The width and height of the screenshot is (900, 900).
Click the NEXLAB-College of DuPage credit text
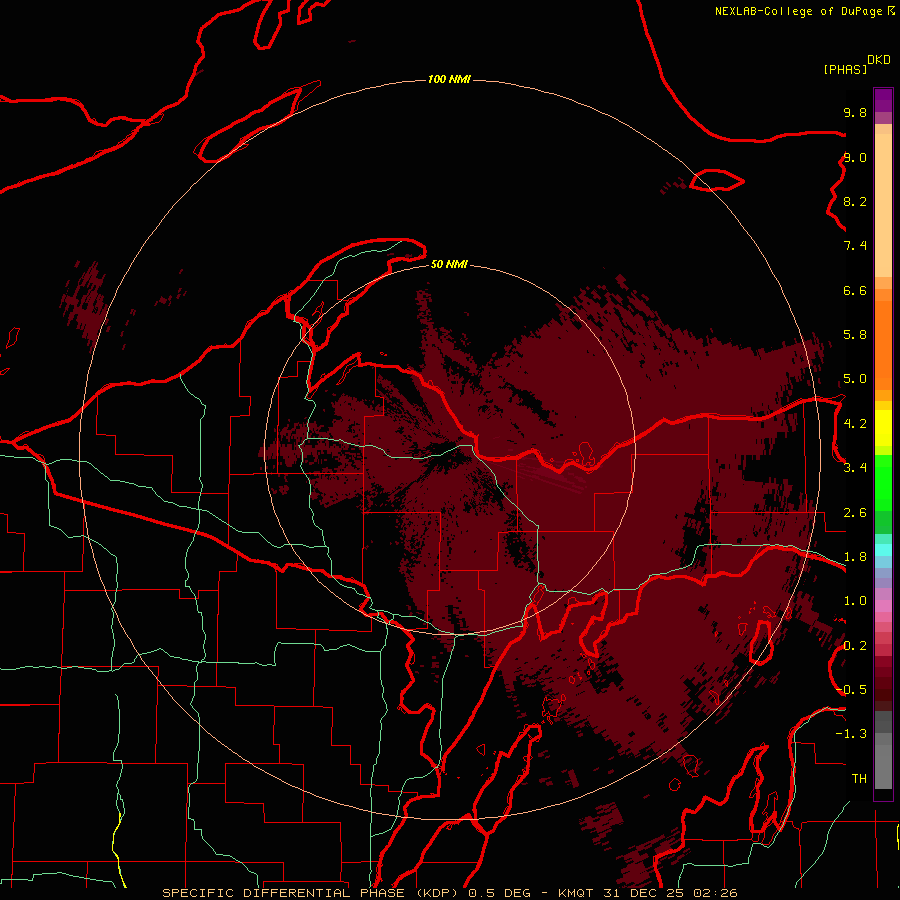click(798, 11)
